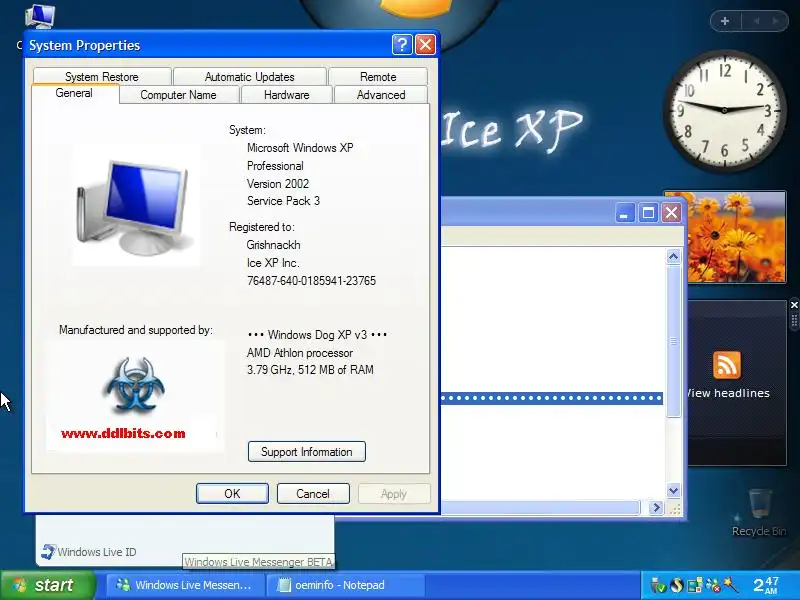Click the green sidebar gadgets tray icon
Image resolution: width=800 pixels, height=600 pixels.
click(x=694, y=585)
